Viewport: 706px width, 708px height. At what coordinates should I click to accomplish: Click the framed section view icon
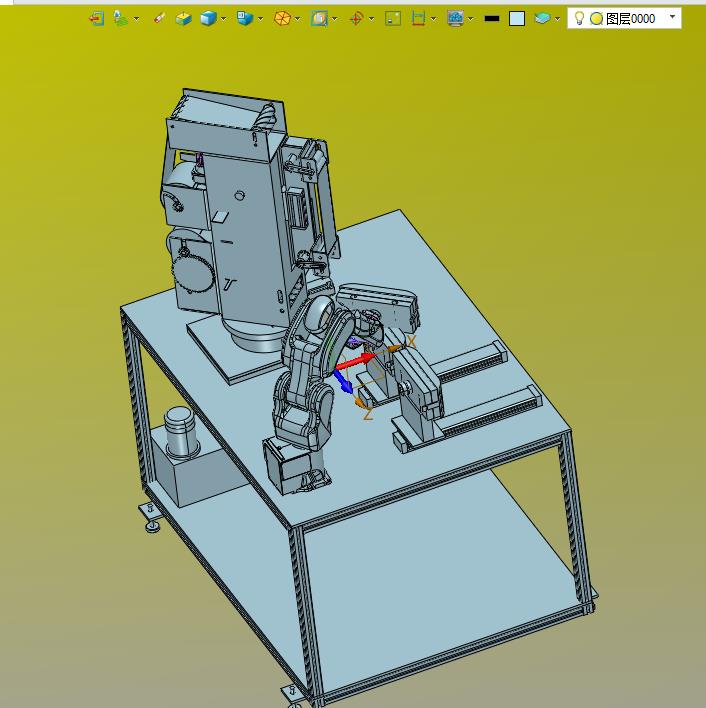coord(319,19)
